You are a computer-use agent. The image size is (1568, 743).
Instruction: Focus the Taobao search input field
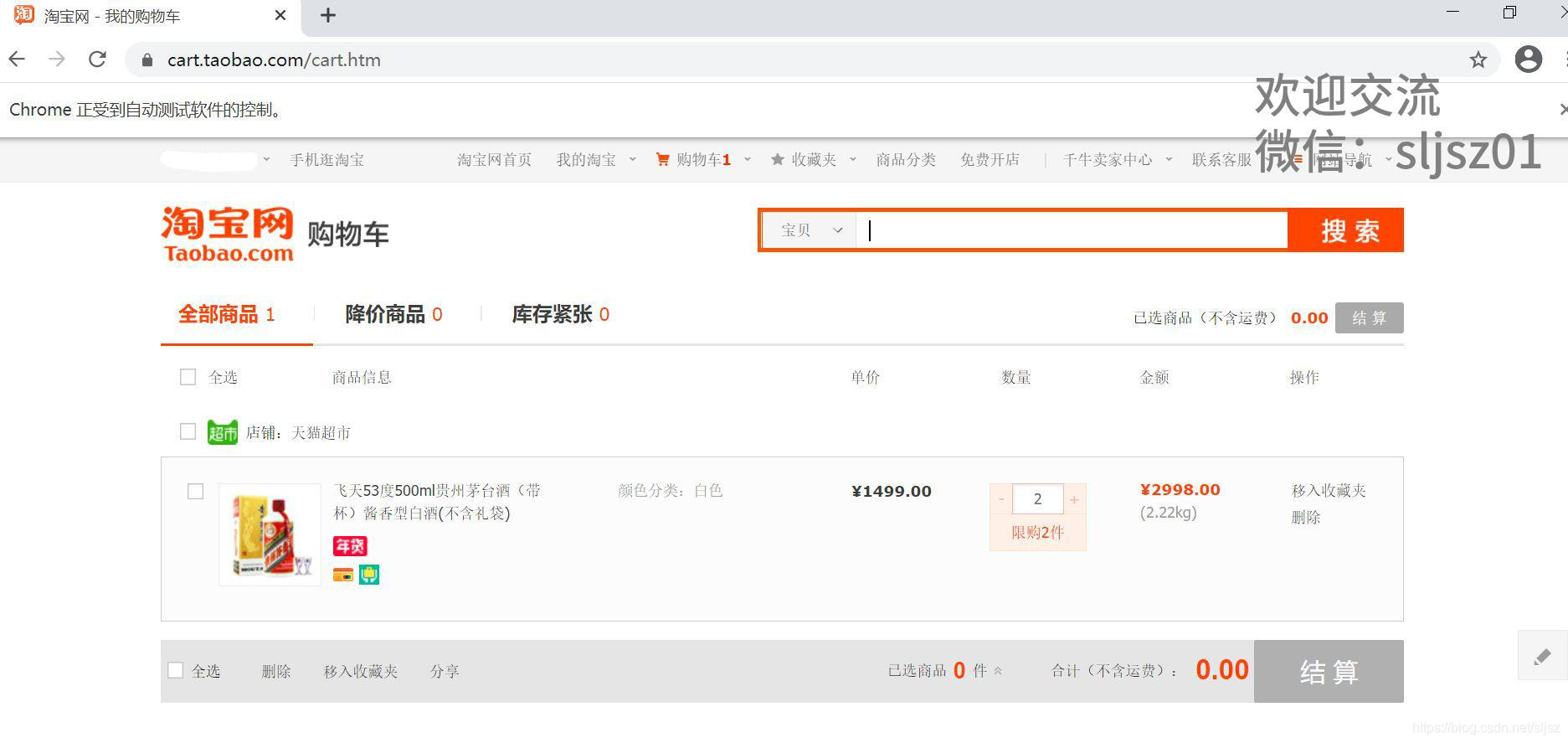tap(1072, 230)
